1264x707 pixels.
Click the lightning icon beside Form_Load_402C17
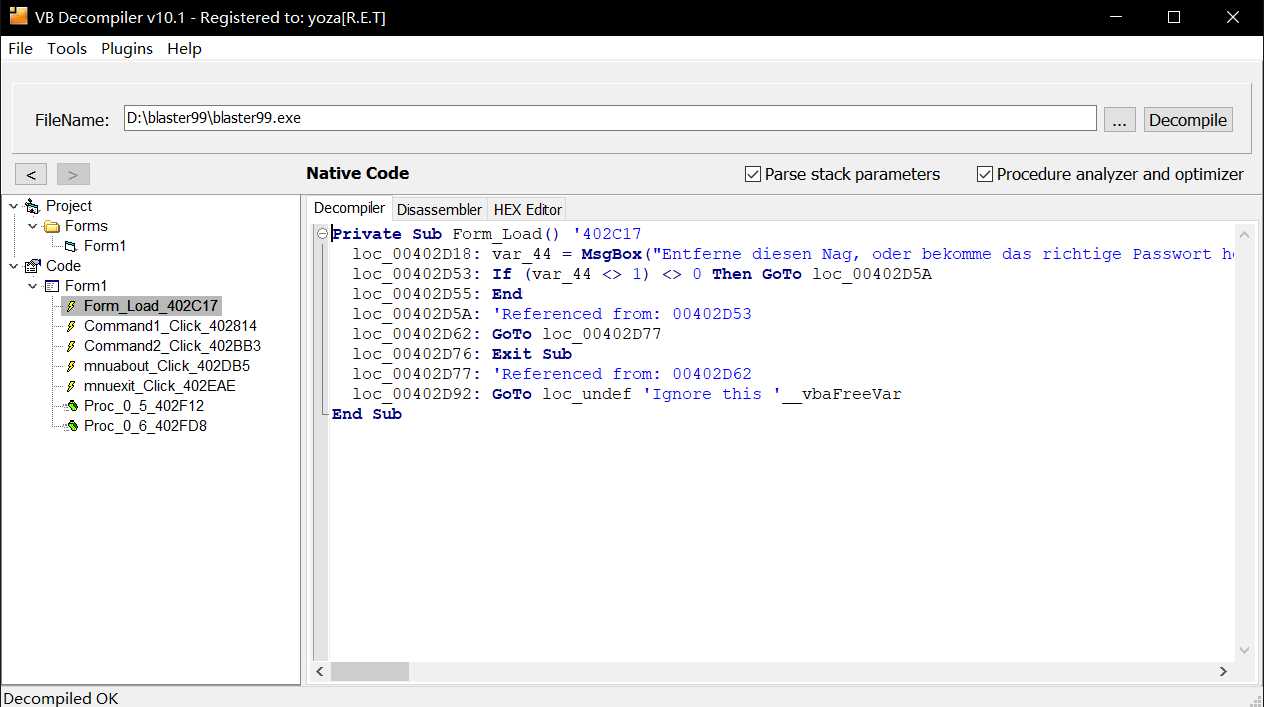pyautogui.click(x=71, y=306)
